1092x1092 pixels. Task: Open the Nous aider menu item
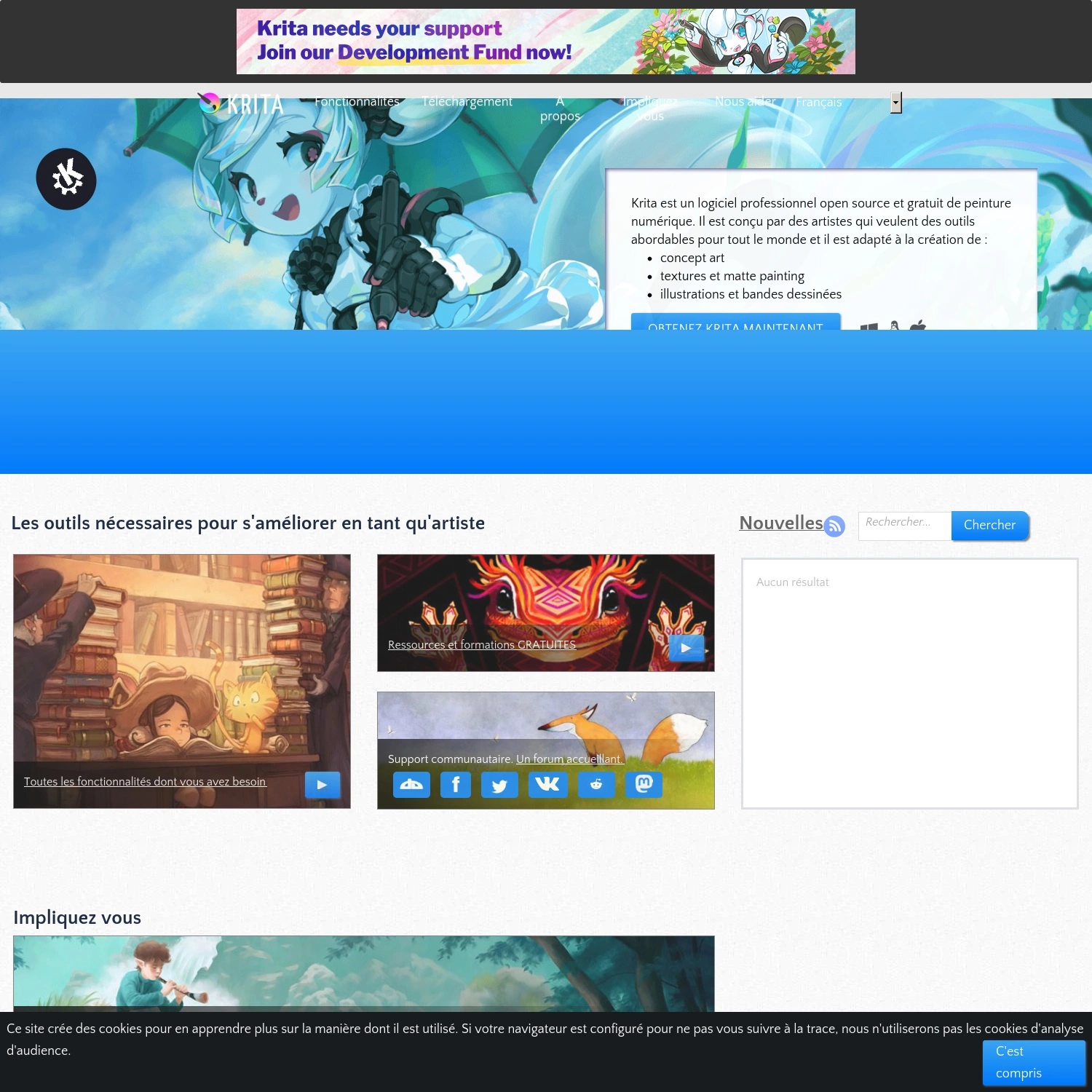[745, 101]
